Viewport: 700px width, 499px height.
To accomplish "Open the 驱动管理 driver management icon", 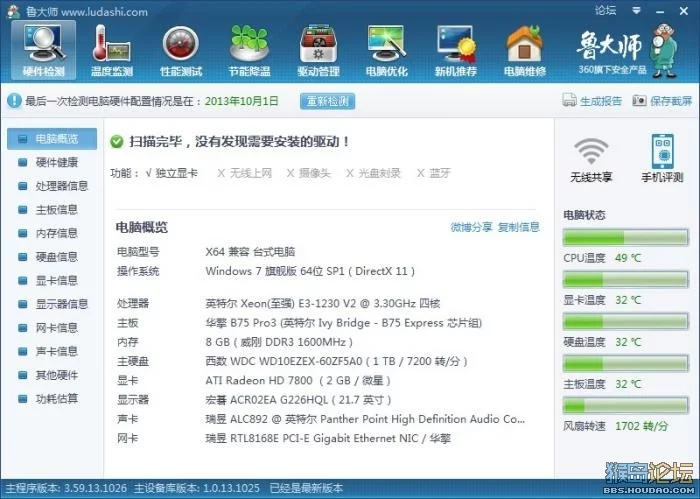I will (318, 50).
